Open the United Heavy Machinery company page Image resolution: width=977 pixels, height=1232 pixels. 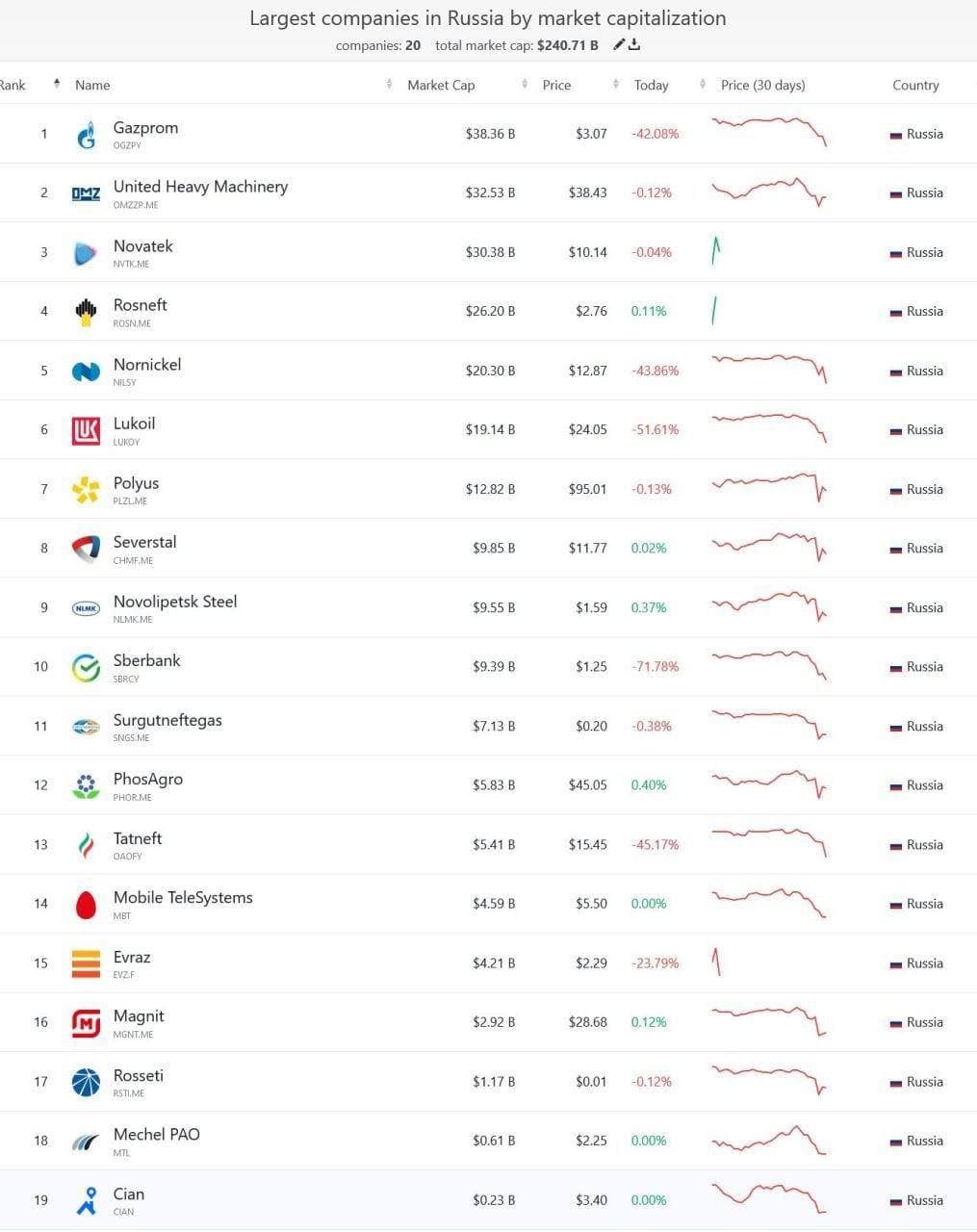coord(200,187)
